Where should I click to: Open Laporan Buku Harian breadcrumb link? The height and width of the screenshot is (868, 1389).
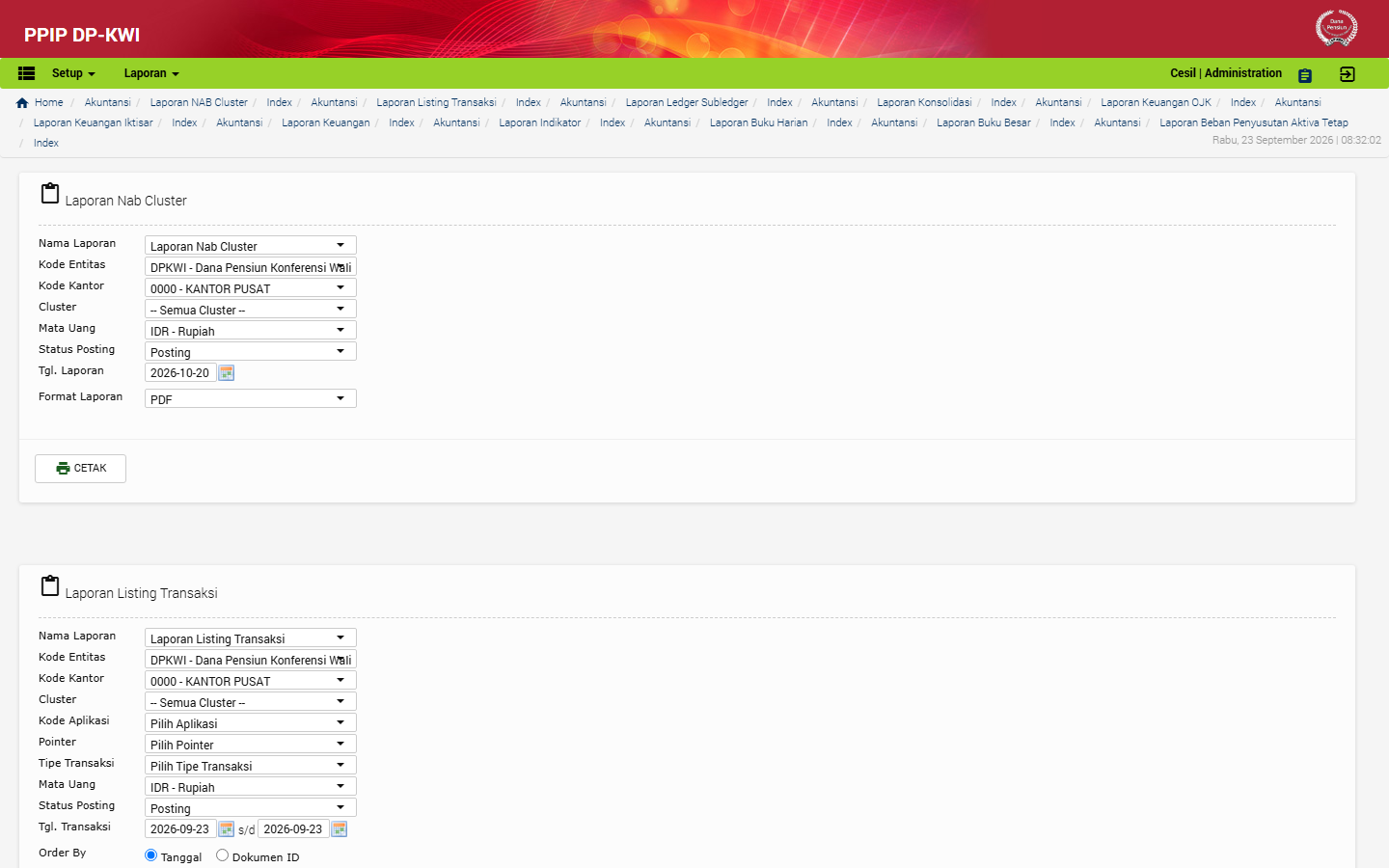pos(758,123)
